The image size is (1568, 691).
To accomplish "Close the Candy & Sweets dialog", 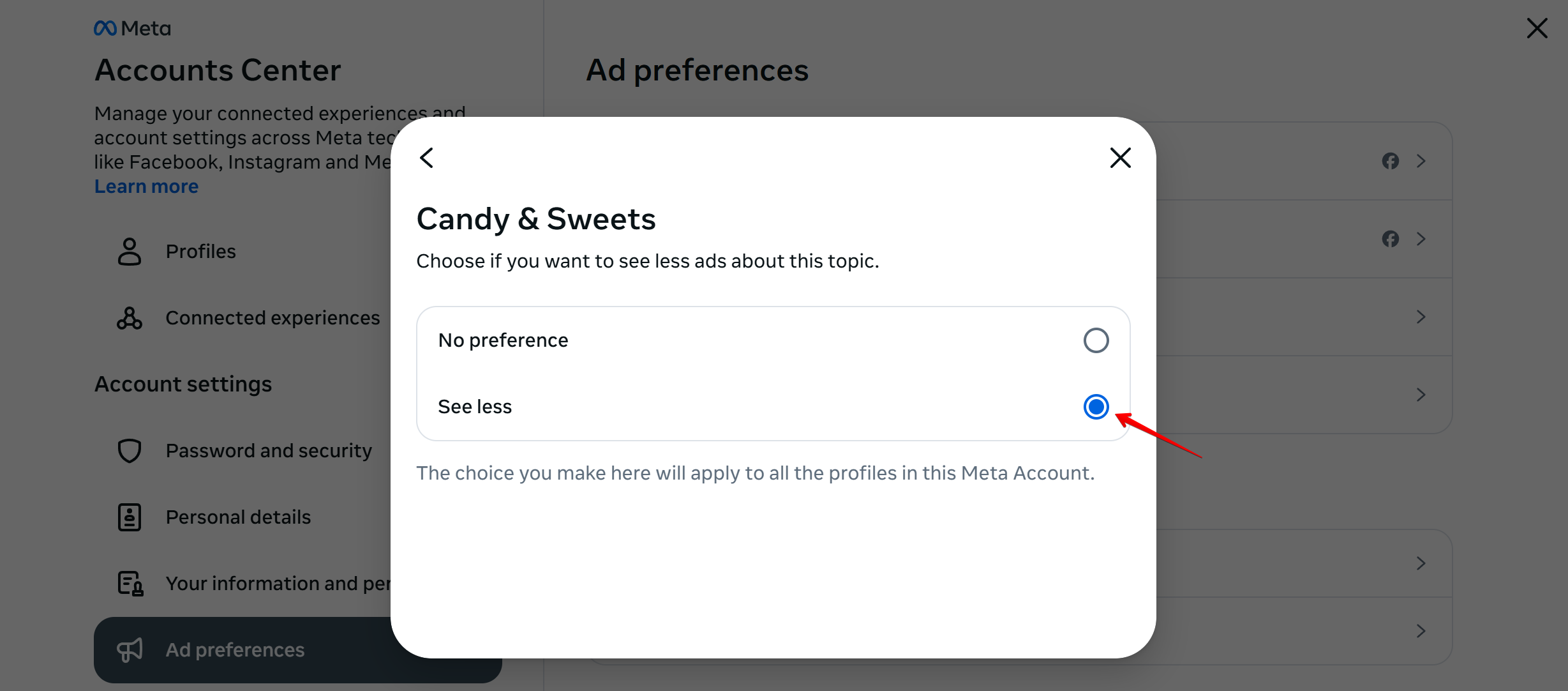I will point(1120,158).
